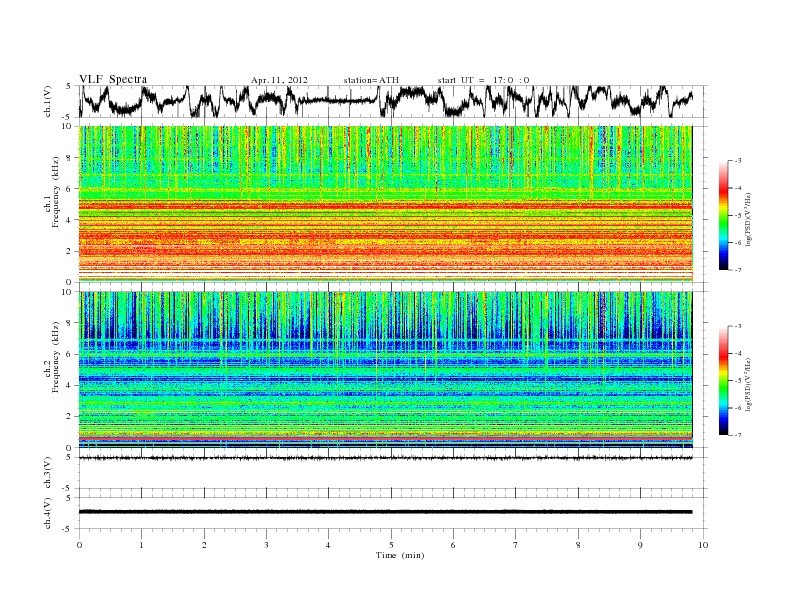The image size is (792, 612).
Task: Click the "VLF Spectra" plot title
Action: tap(113, 79)
